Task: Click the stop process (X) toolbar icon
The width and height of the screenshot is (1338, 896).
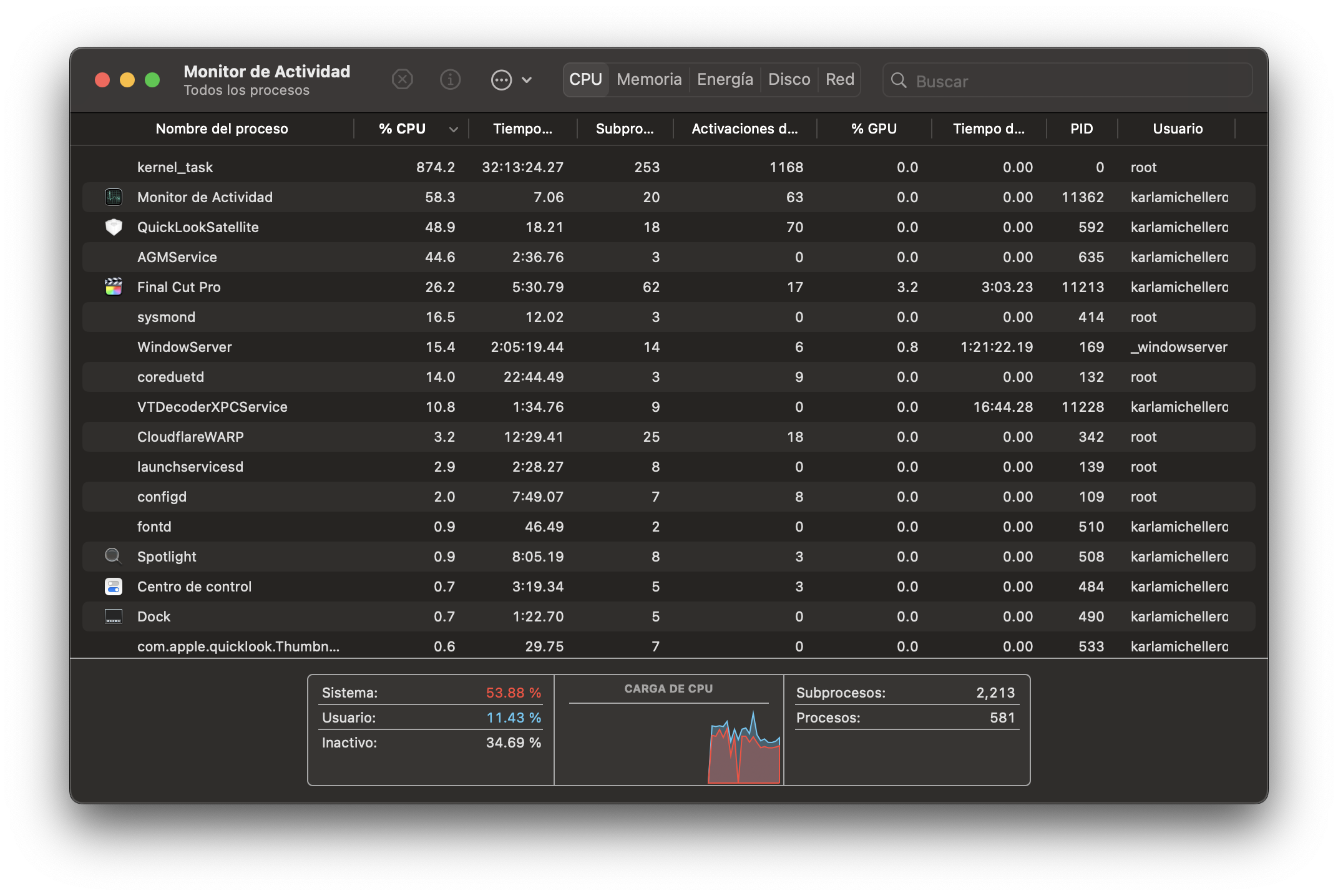Action: [403, 80]
